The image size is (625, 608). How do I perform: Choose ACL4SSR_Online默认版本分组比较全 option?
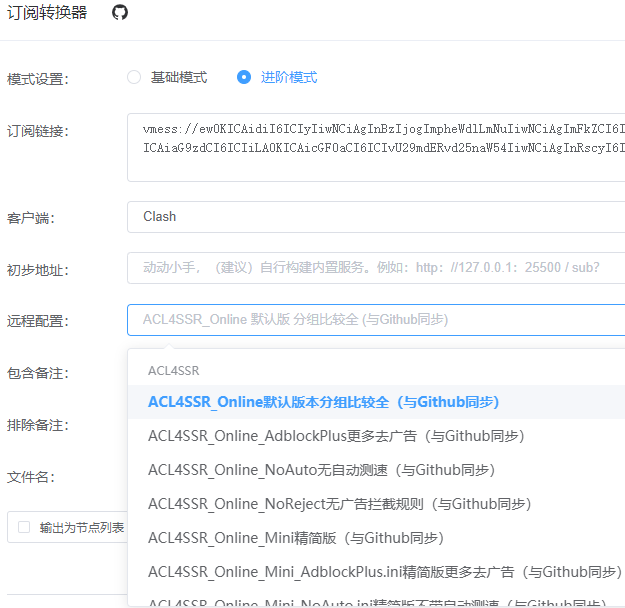point(376,402)
